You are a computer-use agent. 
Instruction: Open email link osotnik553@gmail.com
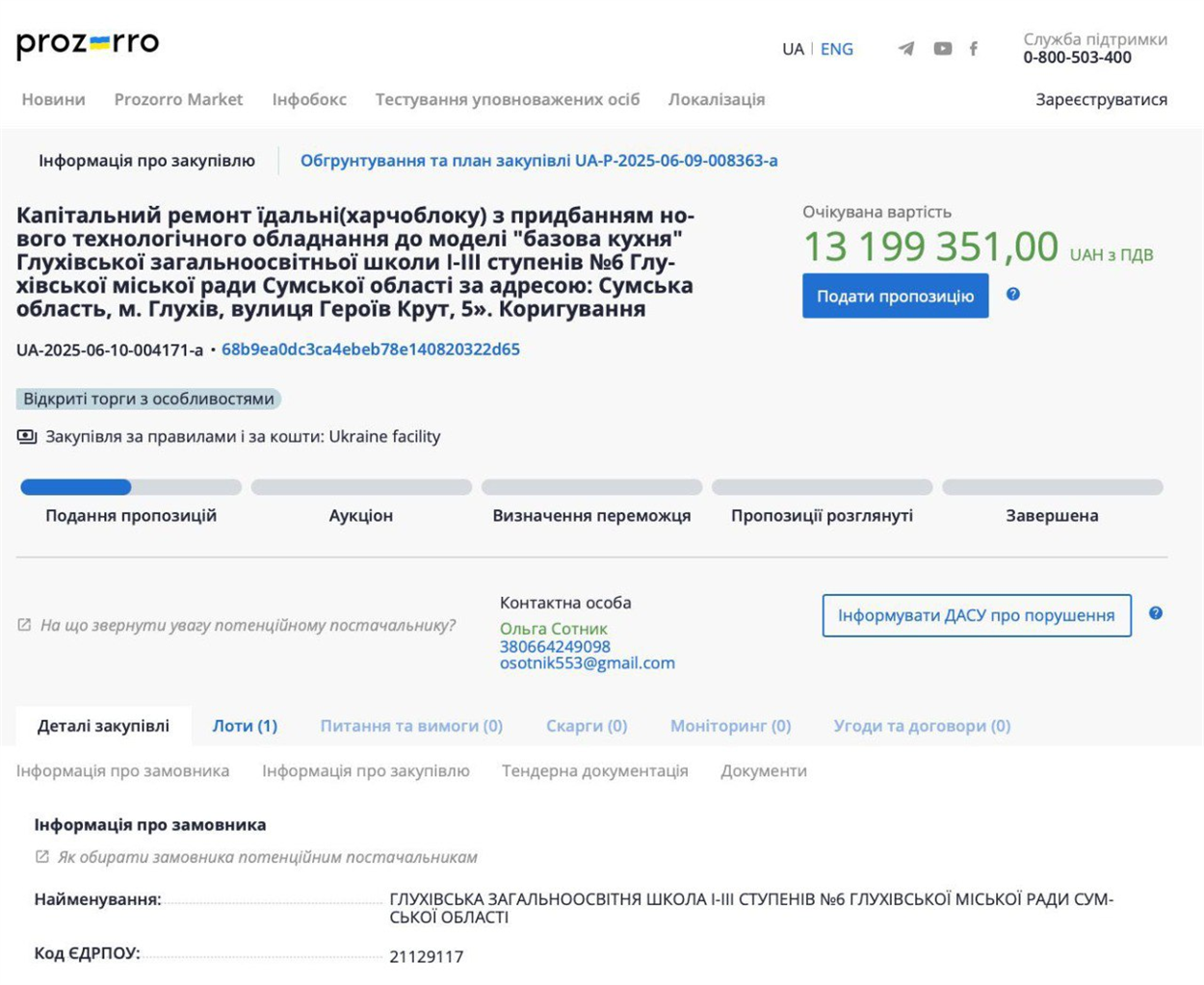click(587, 663)
